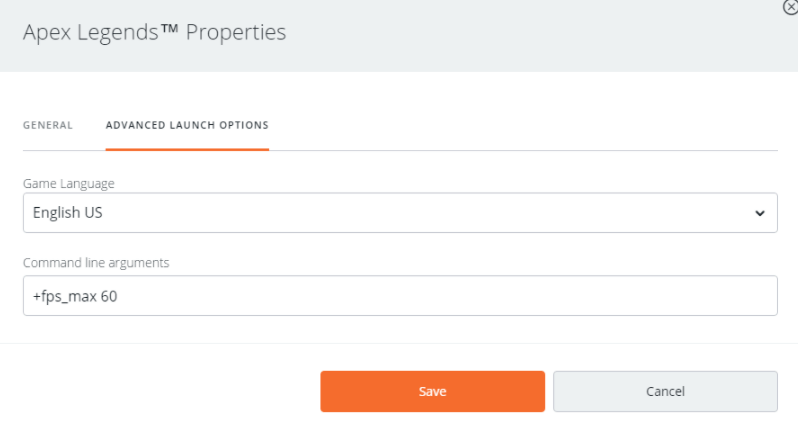This screenshot has width=798, height=427.
Task: Save the launch options
Action: pyautogui.click(x=432, y=391)
